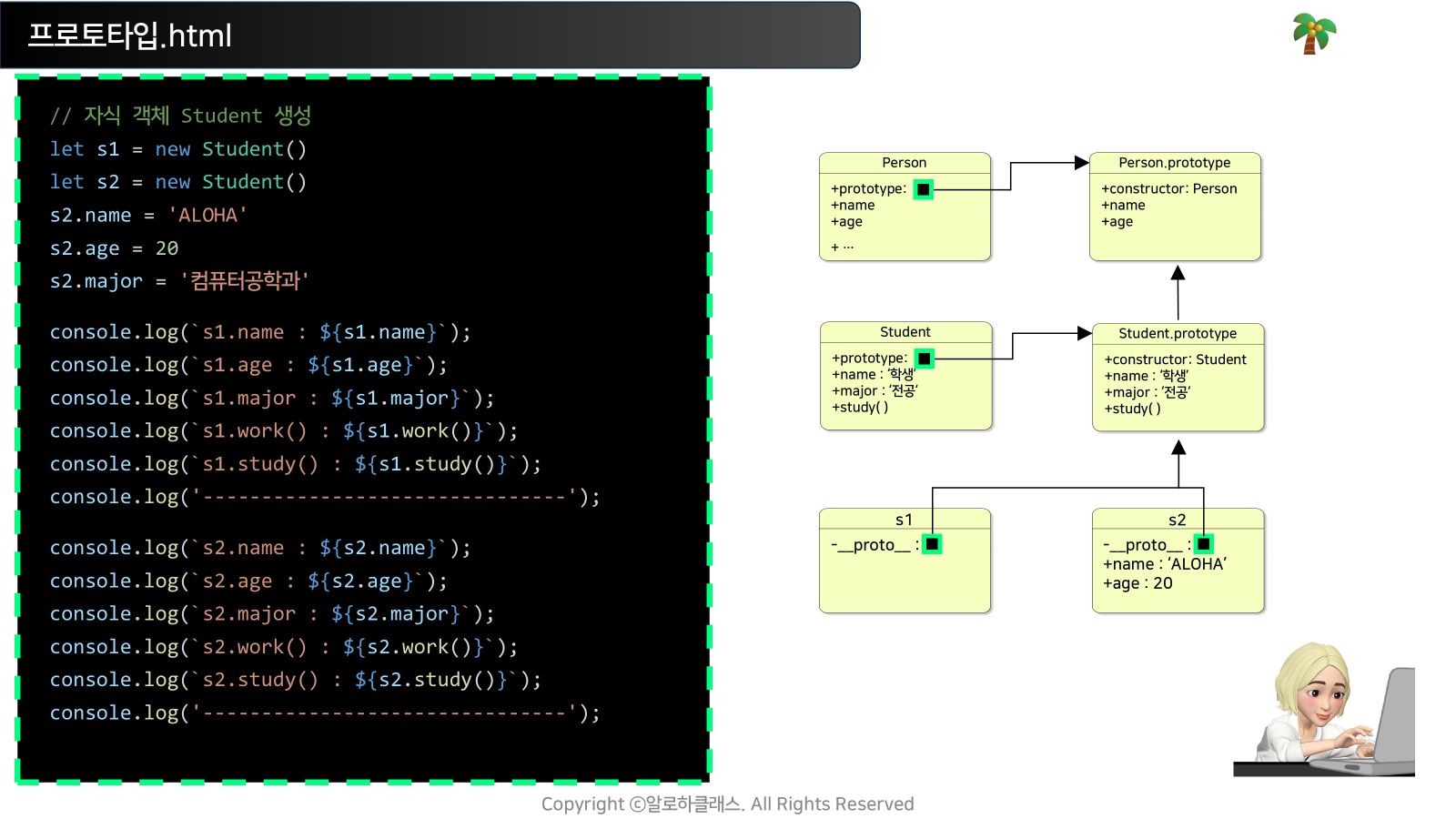
Task: Click the green __proto__ marker in s2
Action: click(1204, 544)
